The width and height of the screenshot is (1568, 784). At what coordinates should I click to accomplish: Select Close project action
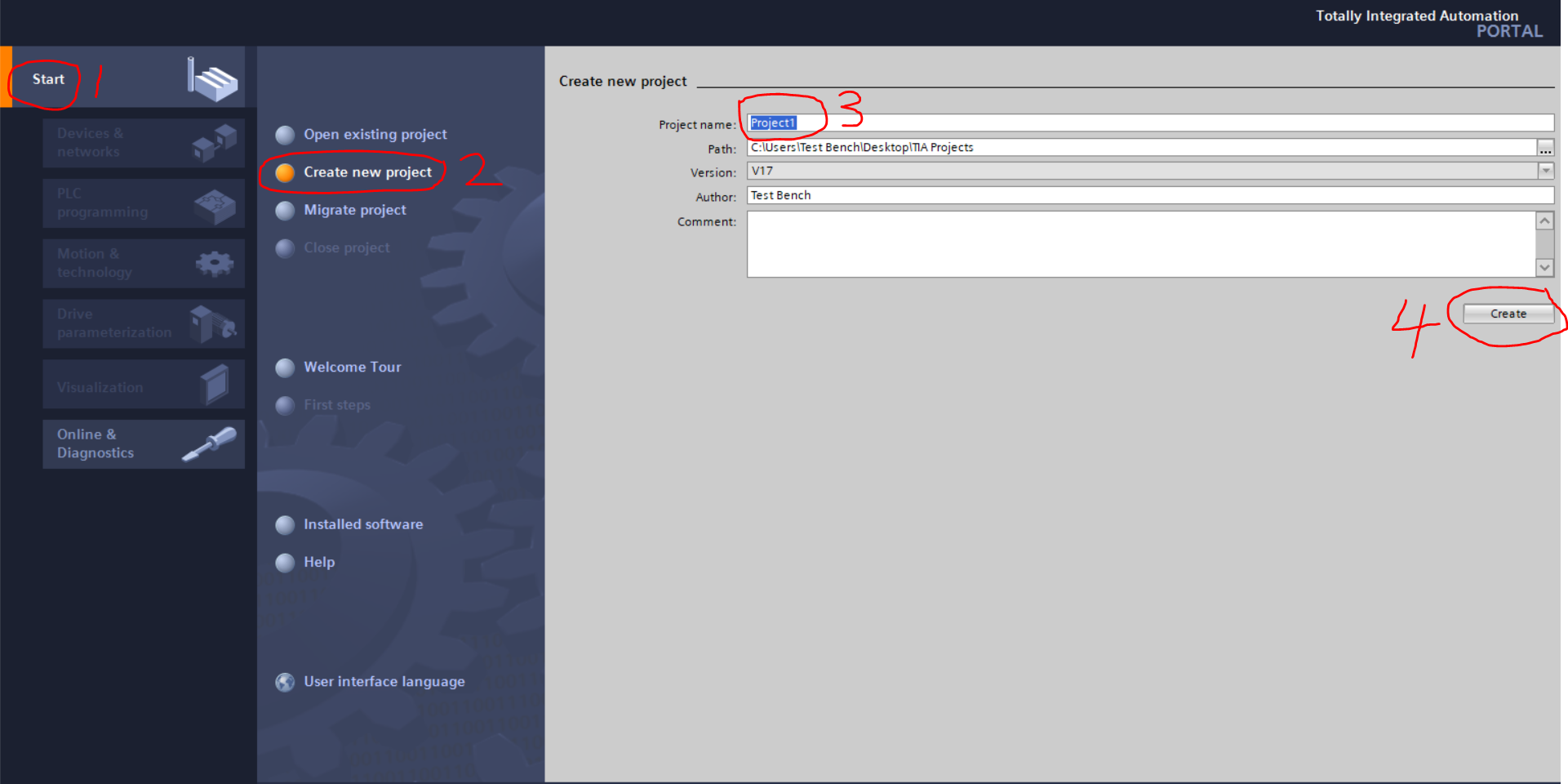click(x=347, y=247)
